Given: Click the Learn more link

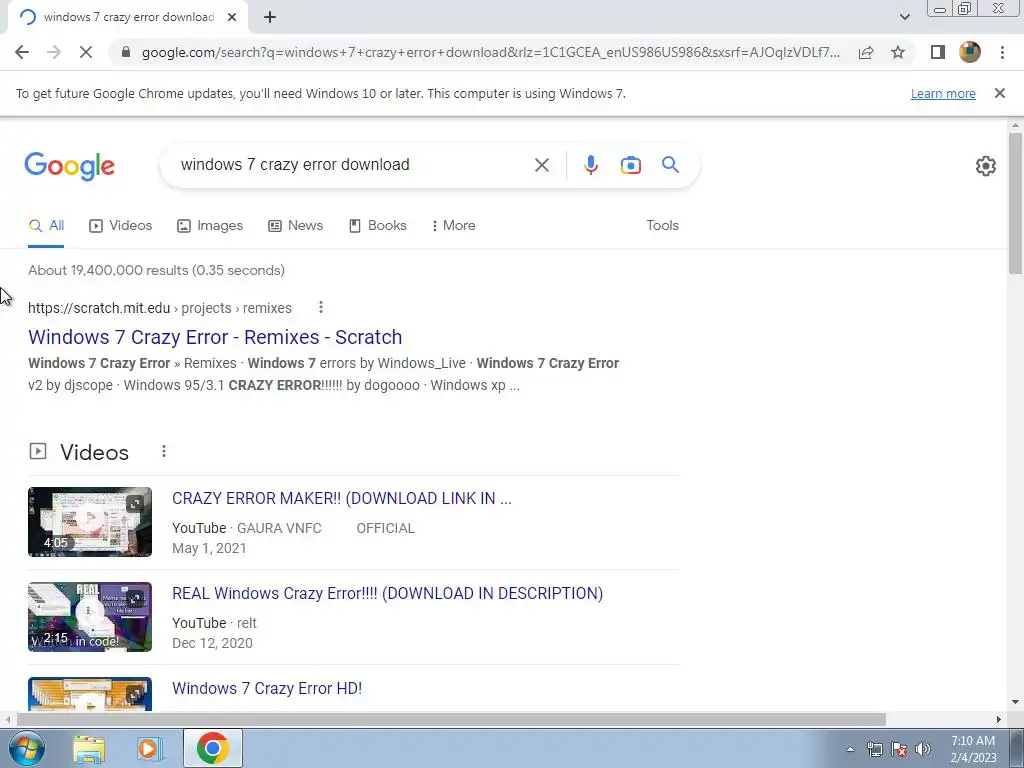Looking at the screenshot, I should click(x=943, y=94).
